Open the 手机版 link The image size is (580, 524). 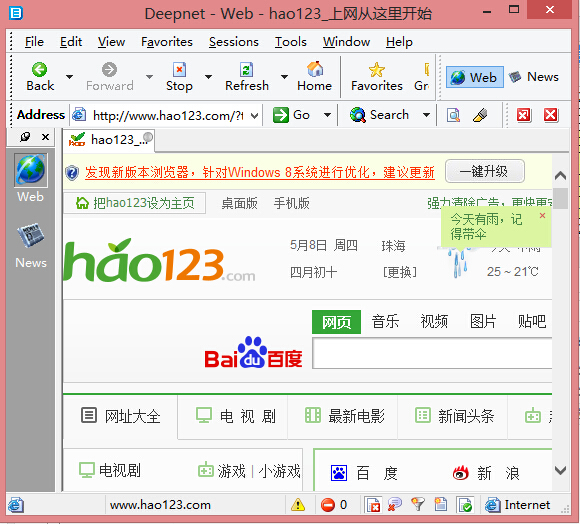(291, 203)
